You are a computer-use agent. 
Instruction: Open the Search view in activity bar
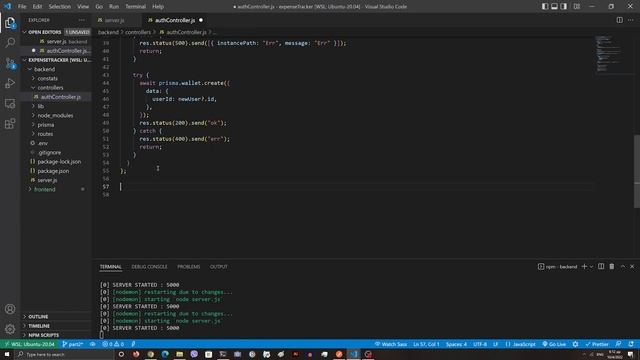coord(10,42)
